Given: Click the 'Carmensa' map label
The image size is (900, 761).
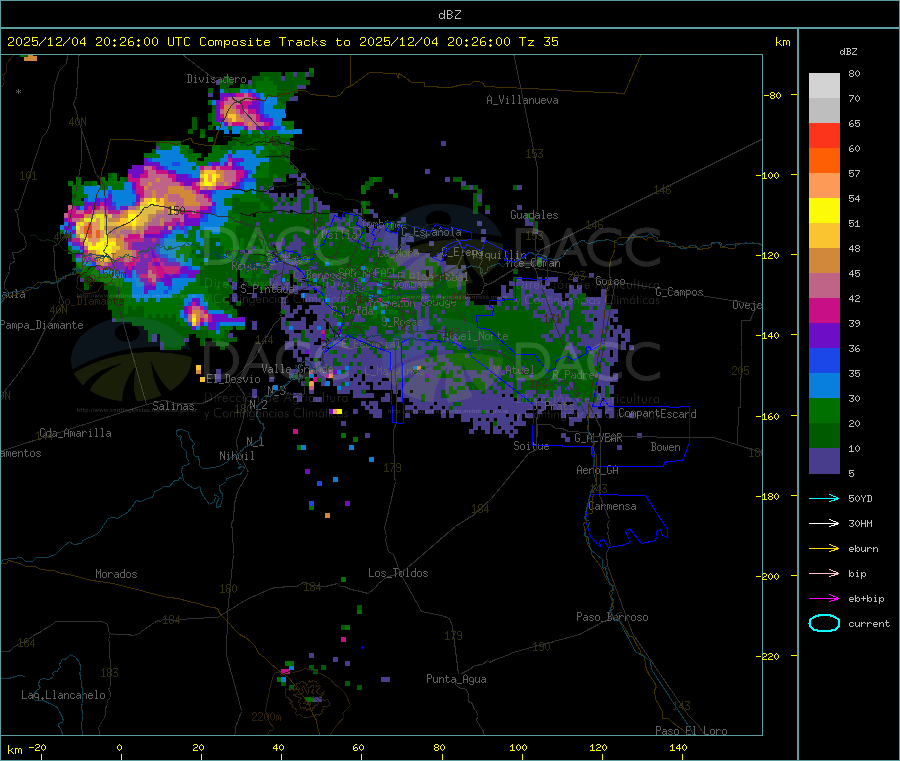Looking at the screenshot, I should click(612, 507).
